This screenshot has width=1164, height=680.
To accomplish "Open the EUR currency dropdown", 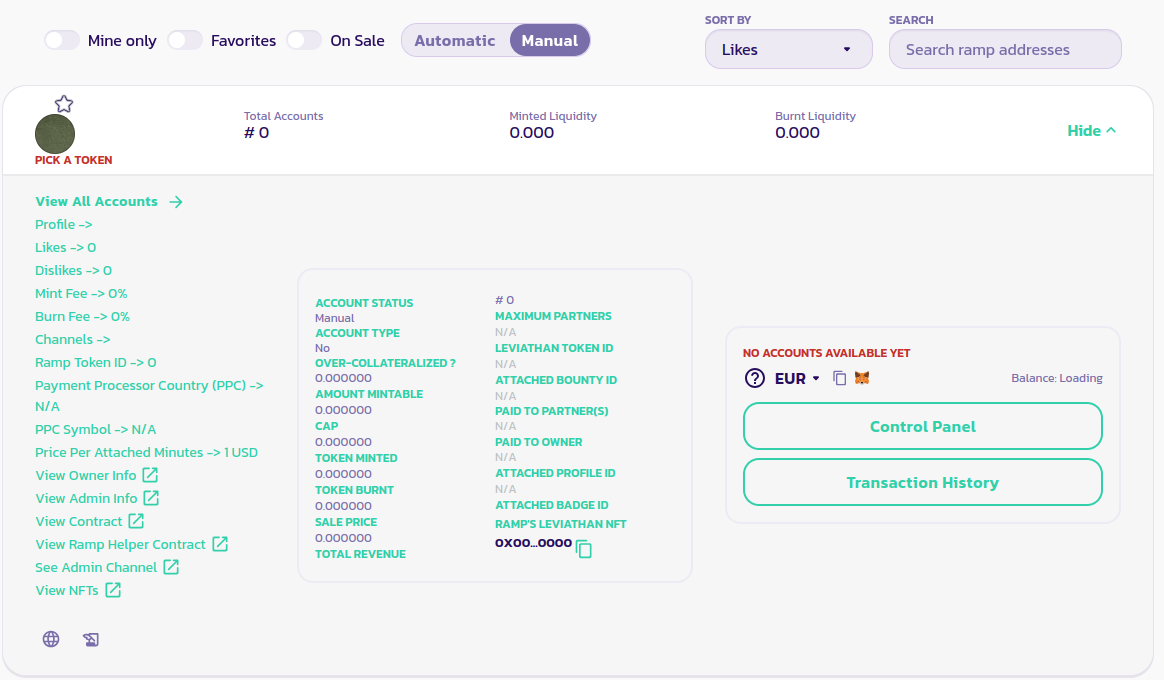I will (x=797, y=379).
